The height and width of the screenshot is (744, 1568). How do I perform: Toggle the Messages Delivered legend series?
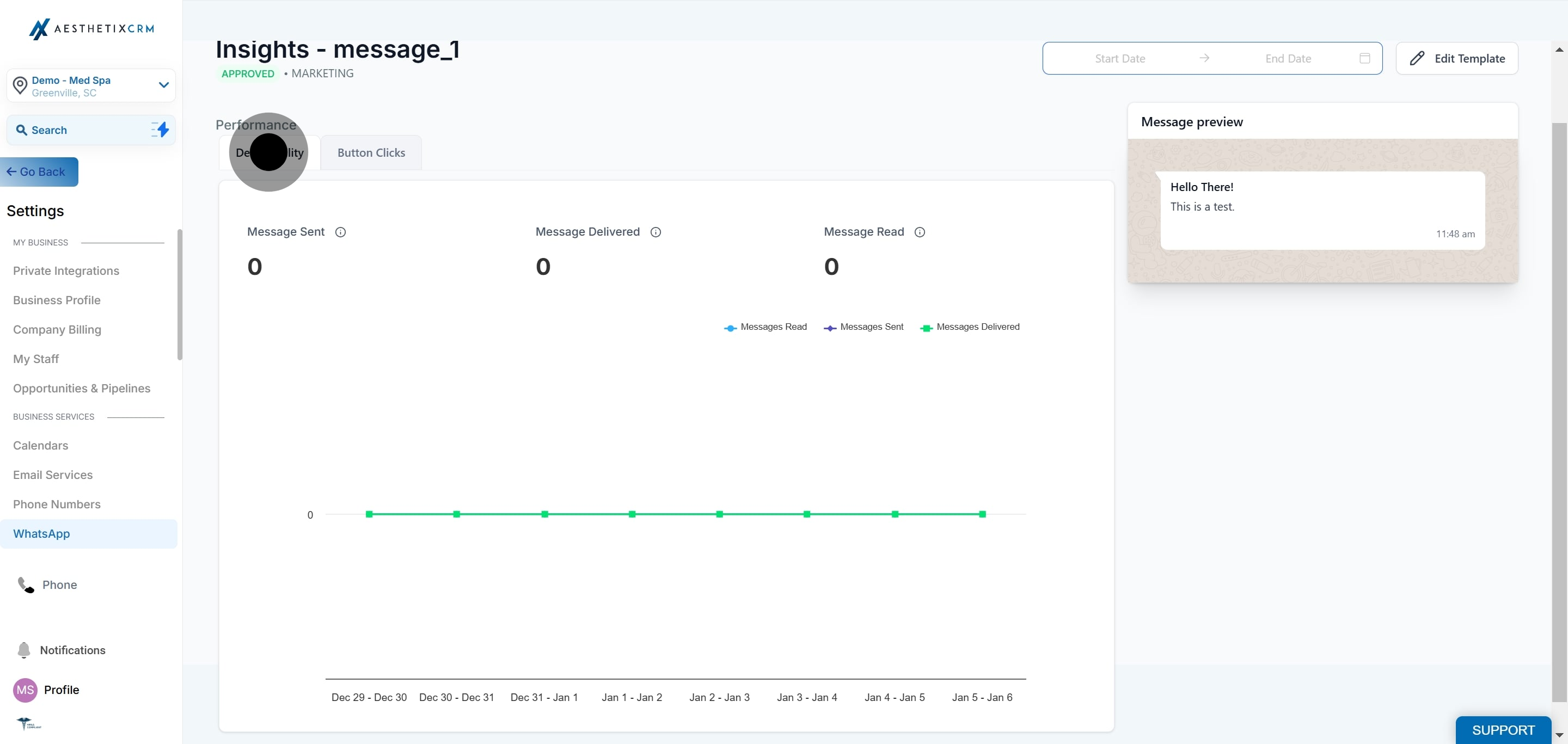point(970,327)
